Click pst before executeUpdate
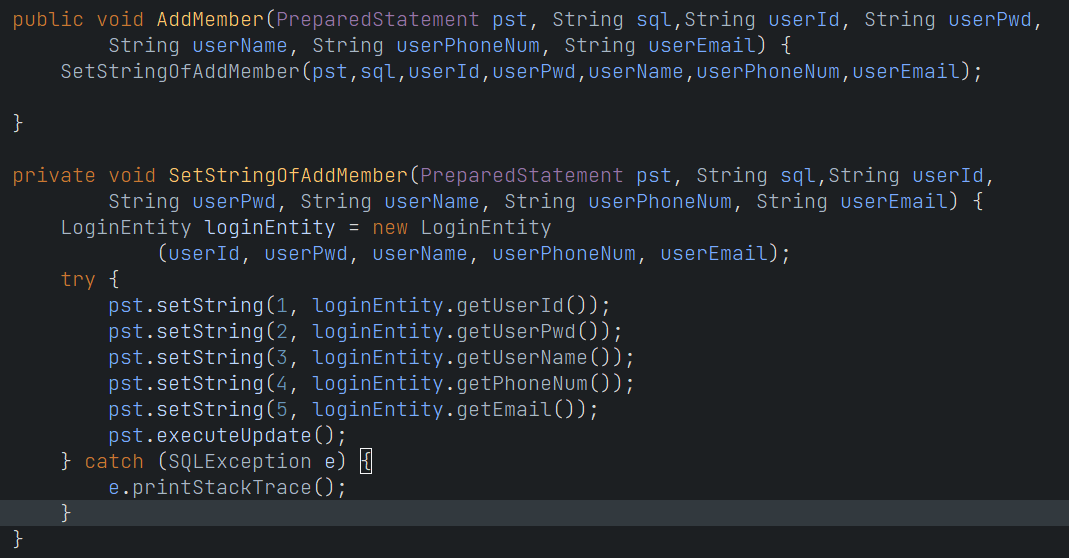 tap(126, 435)
